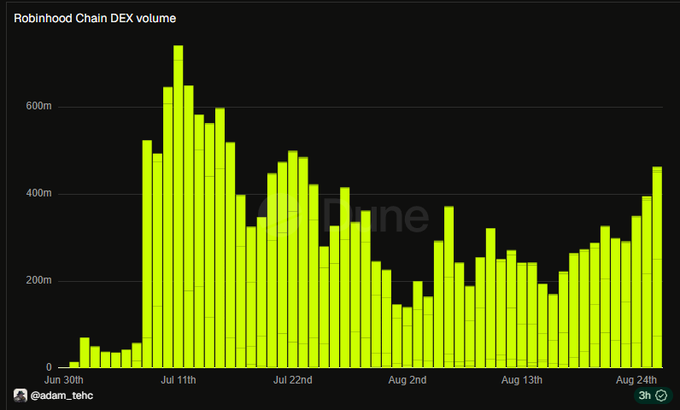680x410 pixels.
Task: Select the bar directly above the Jul 11th label
Action: (178, 207)
